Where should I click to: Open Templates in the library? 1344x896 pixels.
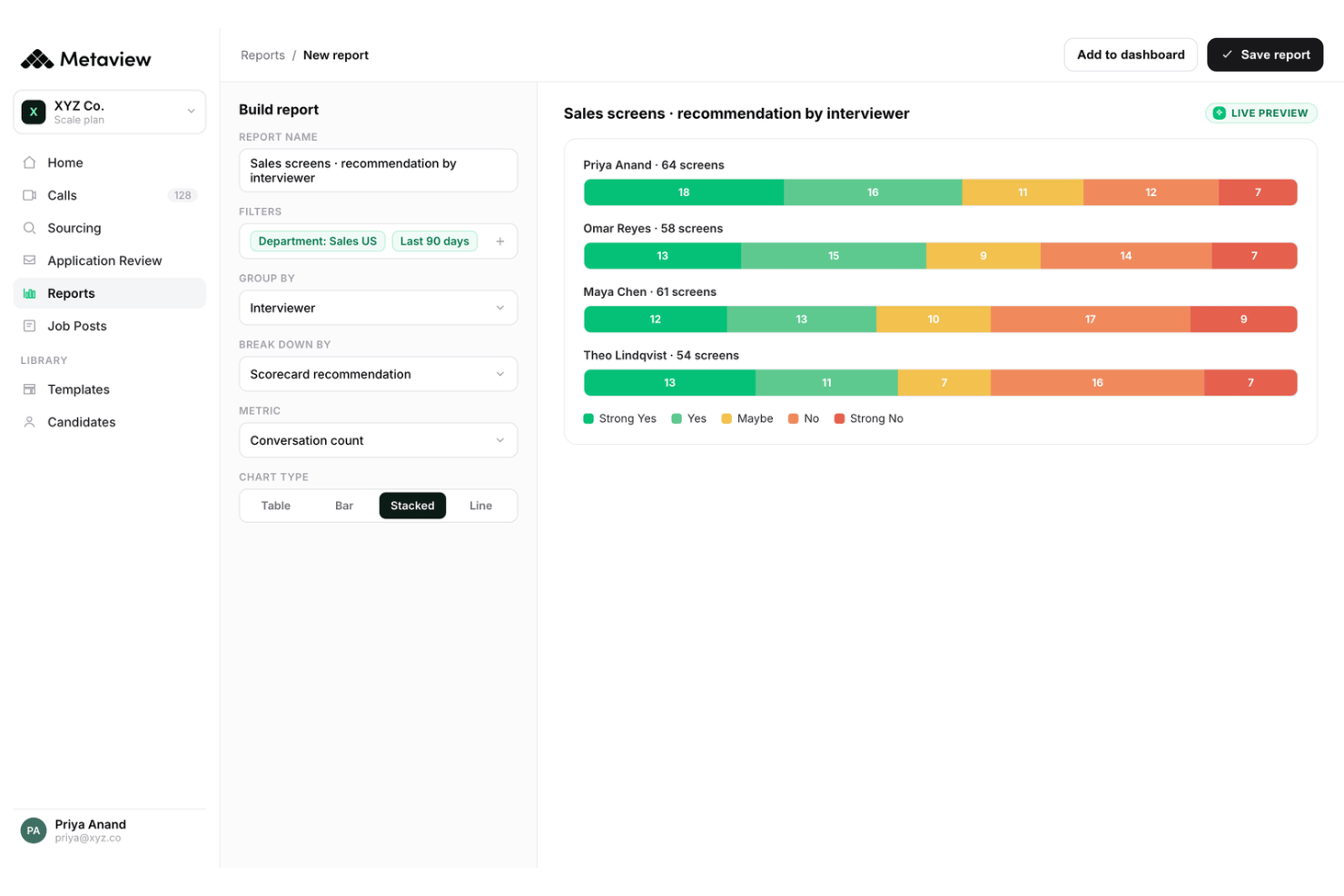tap(110, 389)
